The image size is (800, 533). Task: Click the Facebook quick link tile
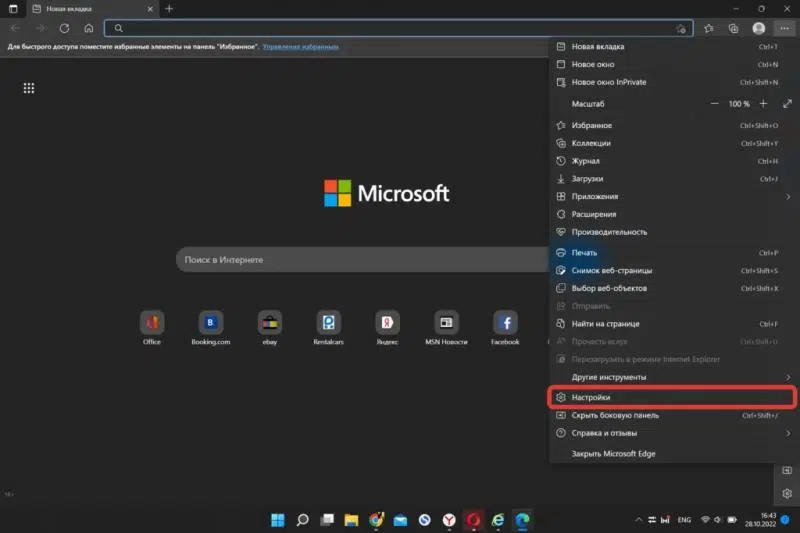coord(505,323)
